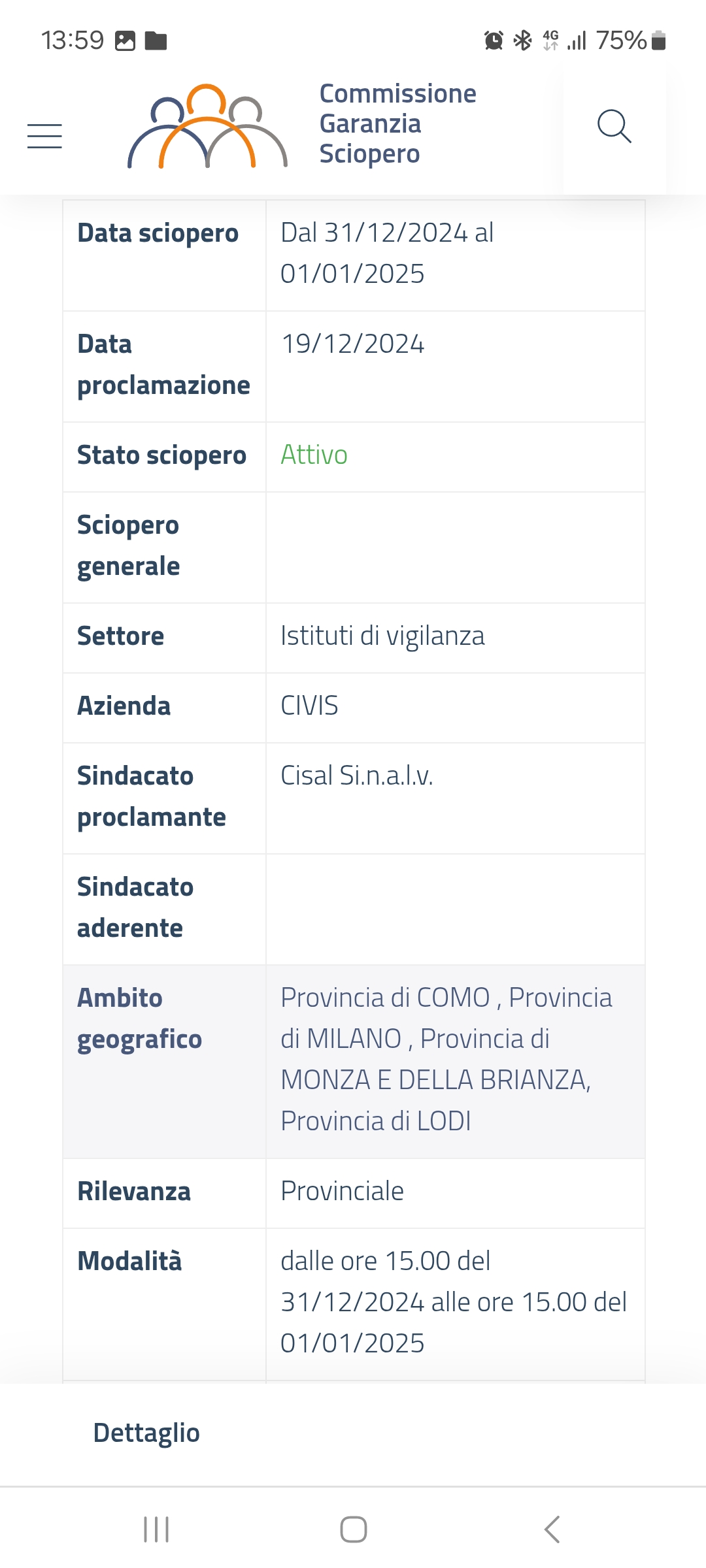Select the green Attivo status text
The height and width of the screenshot is (1568, 706).
coord(314,455)
